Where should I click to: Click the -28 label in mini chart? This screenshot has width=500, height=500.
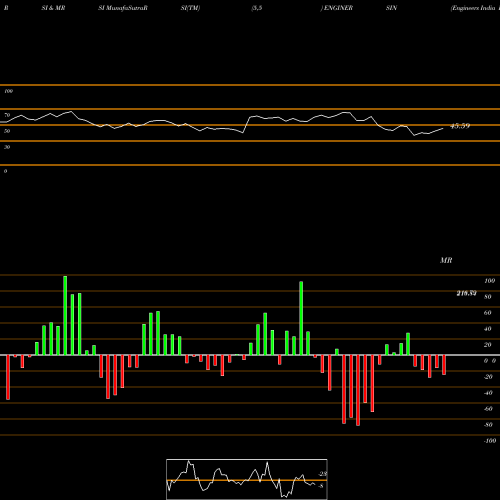click(322, 474)
